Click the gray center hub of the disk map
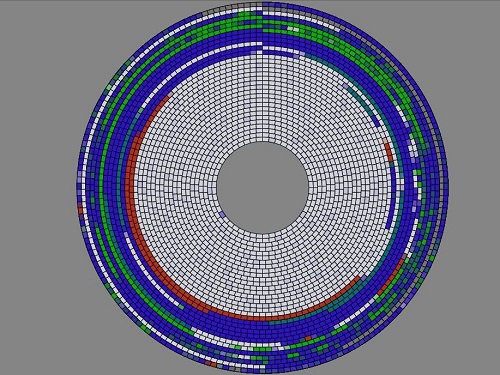Viewport: 500px width, 375px height. click(x=262, y=187)
